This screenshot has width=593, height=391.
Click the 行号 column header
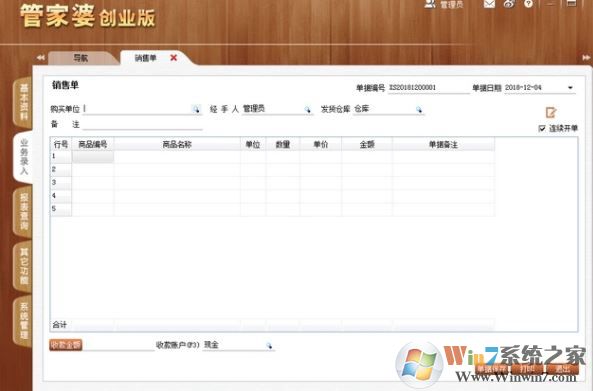(x=61, y=144)
